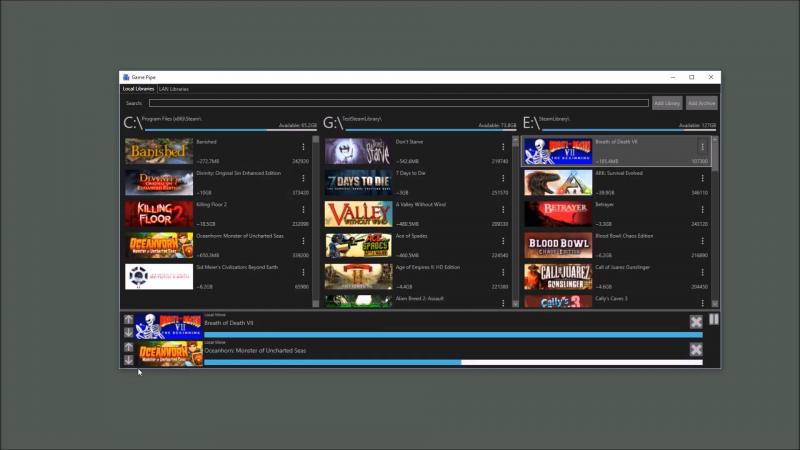Viewport: 800px width, 450px height.
Task: Move Oceanhorn up in transfer queue
Action: pos(129,347)
